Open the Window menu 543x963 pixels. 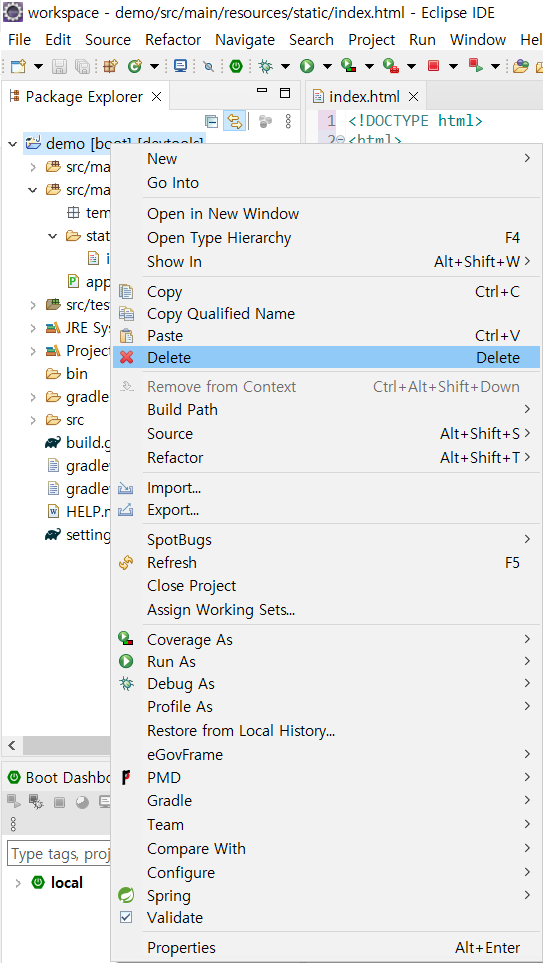[478, 40]
